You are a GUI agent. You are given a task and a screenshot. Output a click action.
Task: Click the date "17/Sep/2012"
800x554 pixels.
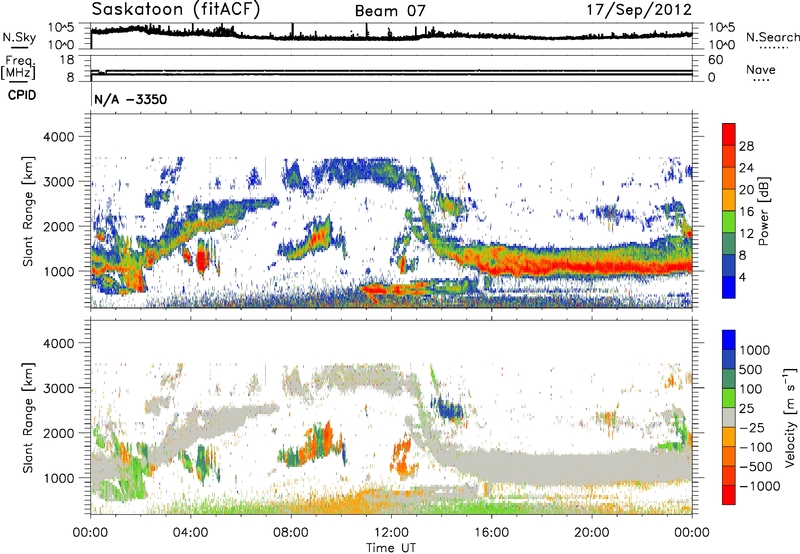[639, 10]
